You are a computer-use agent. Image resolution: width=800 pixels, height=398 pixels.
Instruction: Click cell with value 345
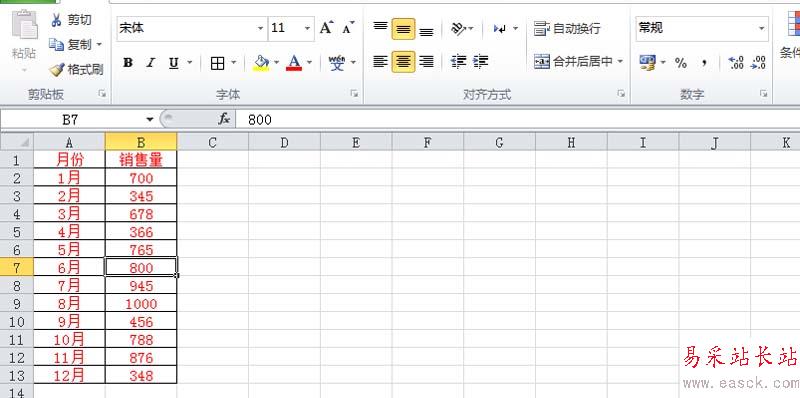(141, 196)
